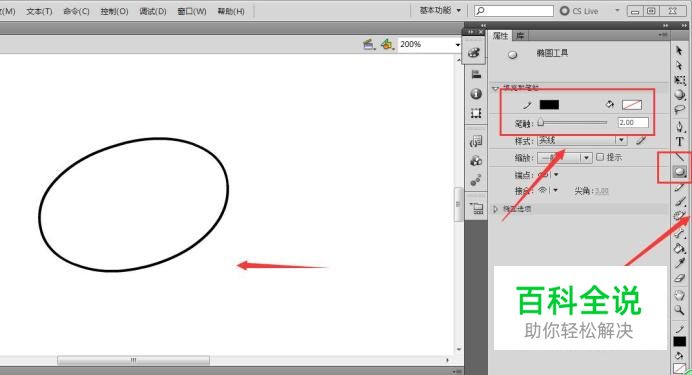Select the Hand tool
This screenshot has height=375, width=692.
[x=680, y=296]
